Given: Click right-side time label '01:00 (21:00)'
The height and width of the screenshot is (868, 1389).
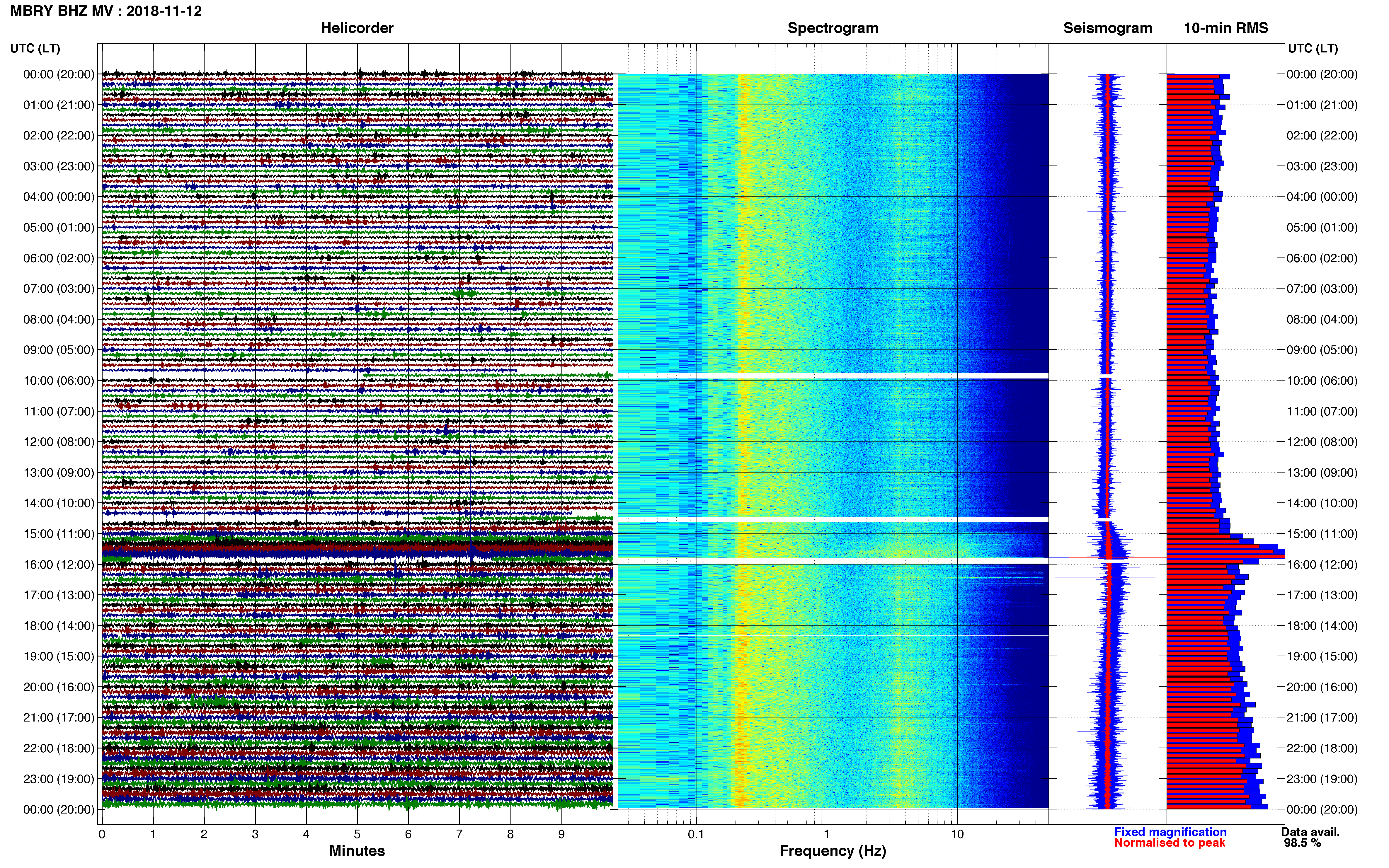Looking at the screenshot, I should pos(1322,105).
